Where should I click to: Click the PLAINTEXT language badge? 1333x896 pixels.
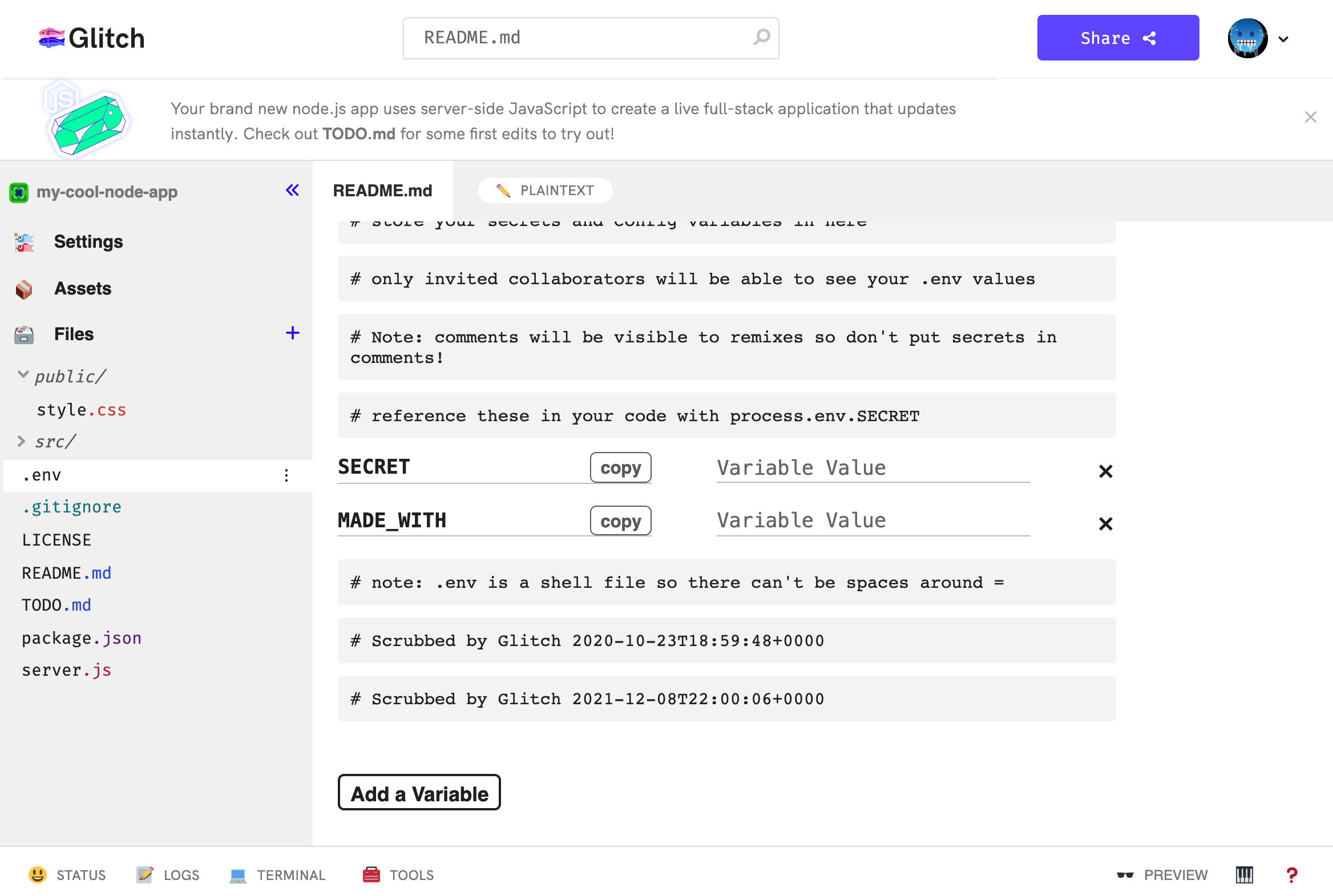click(x=544, y=190)
